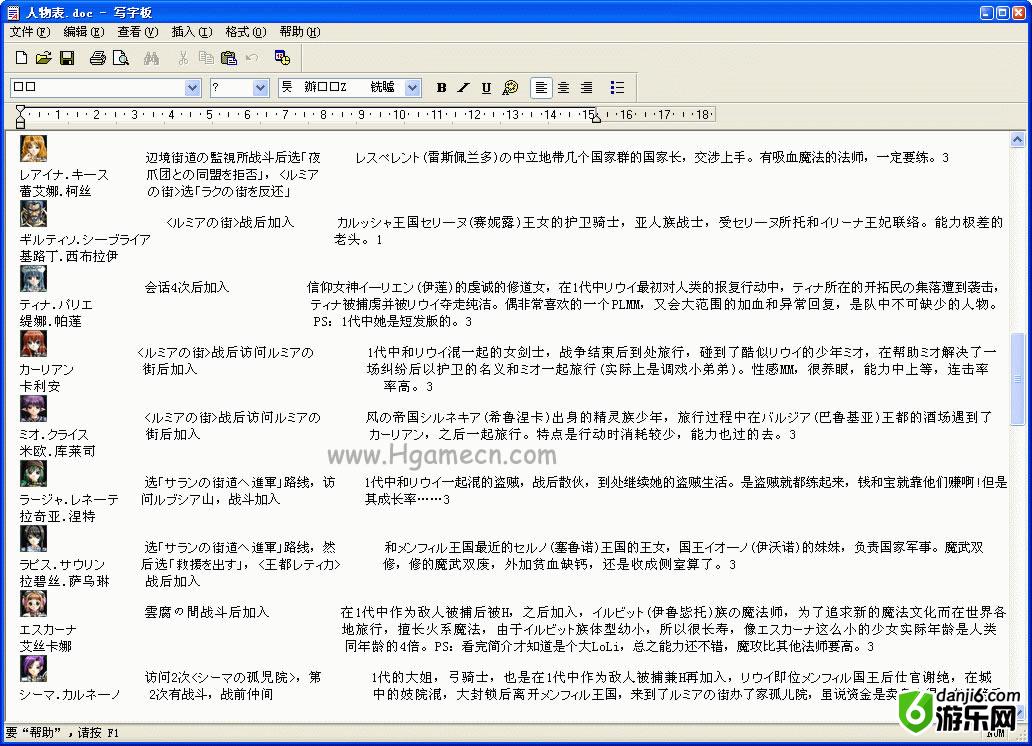Click the ティナ.バリエ character portrait
The width and height of the screenshot is (1032, 746).
pos(33,279)
